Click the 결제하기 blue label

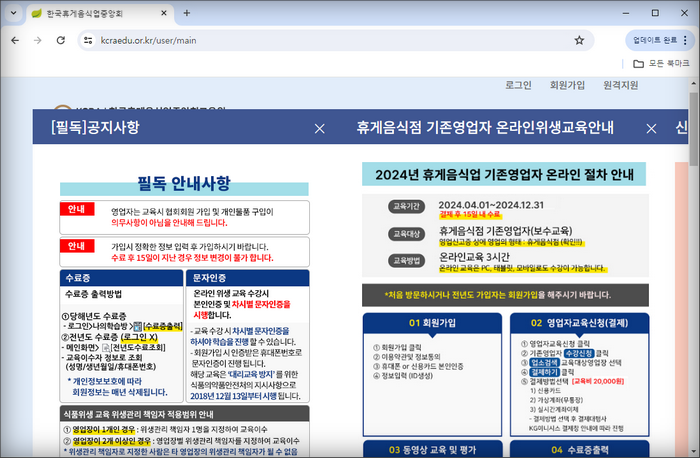click(x=544, y=372)
